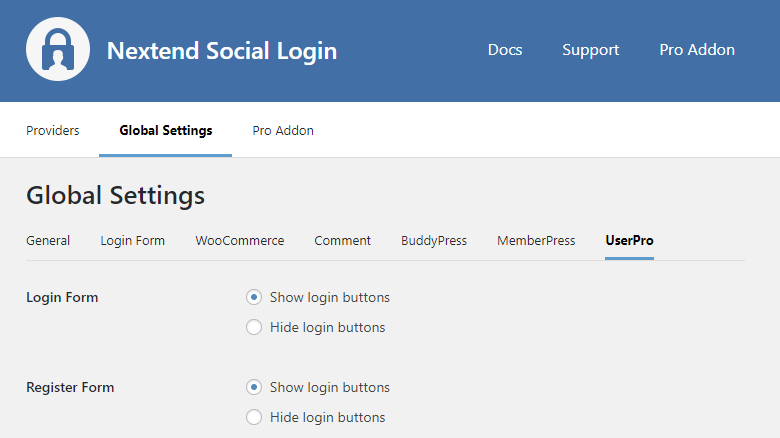
Task: Select the Comment sub-tab
Action: [342, 241]
